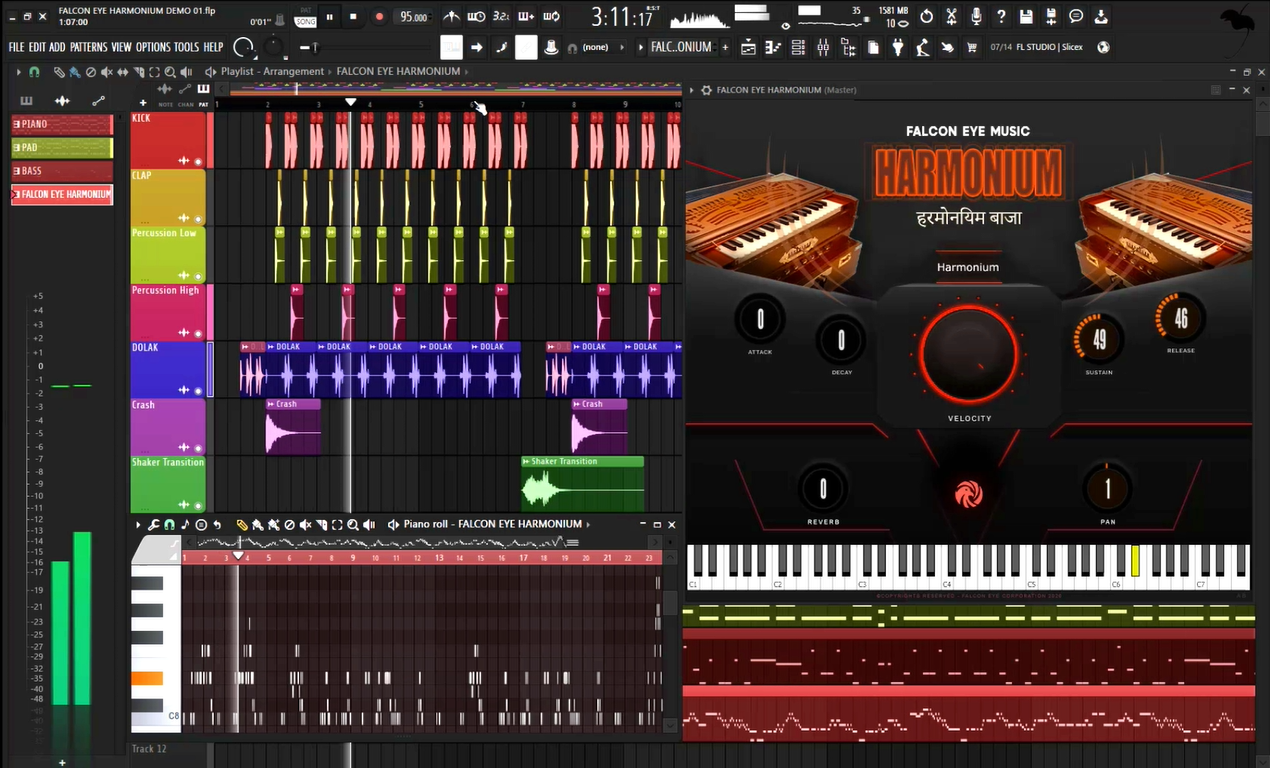The height and width of the screenshot is (768, 1270).
Task: Click the large red VELOCITY knob
Action: pos(968,355)
